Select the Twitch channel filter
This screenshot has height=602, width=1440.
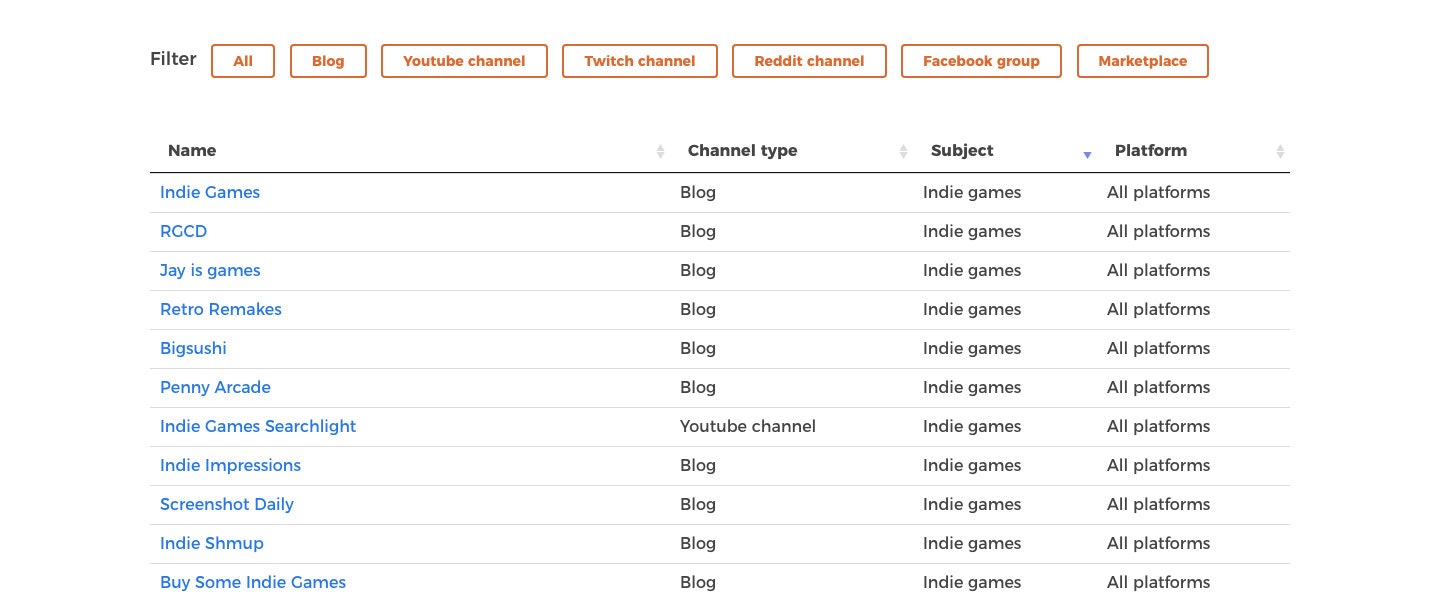[640, 61]
